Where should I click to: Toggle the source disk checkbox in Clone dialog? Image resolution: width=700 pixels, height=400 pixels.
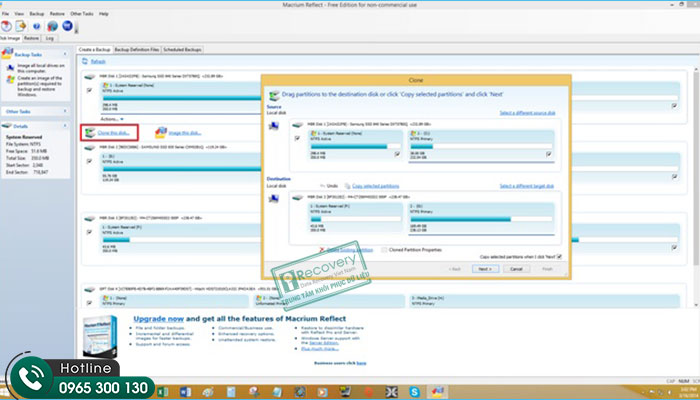(x=297, y=139)
